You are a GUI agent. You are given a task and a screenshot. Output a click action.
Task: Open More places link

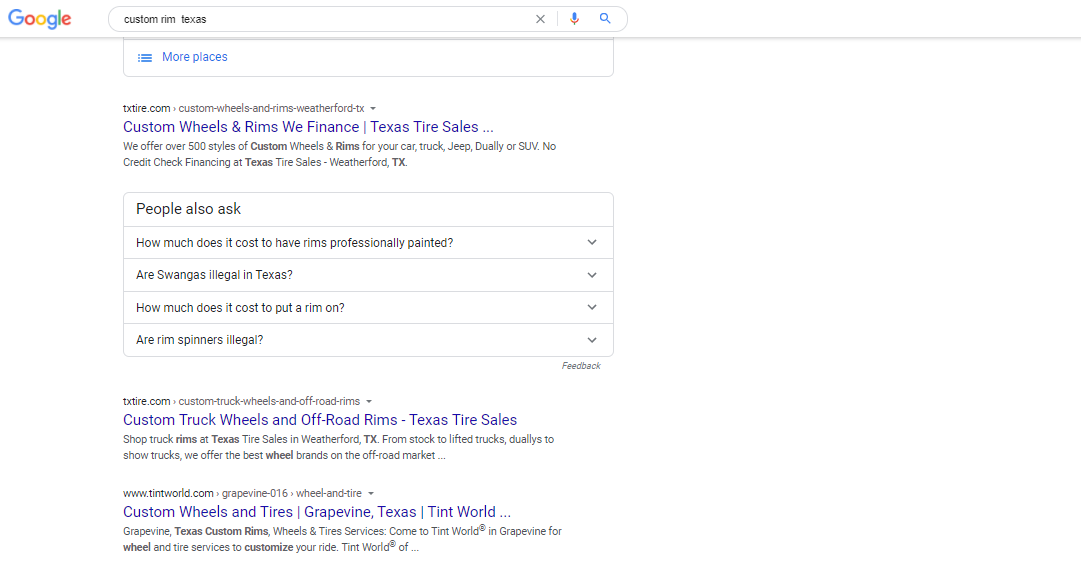click(194, 57)
